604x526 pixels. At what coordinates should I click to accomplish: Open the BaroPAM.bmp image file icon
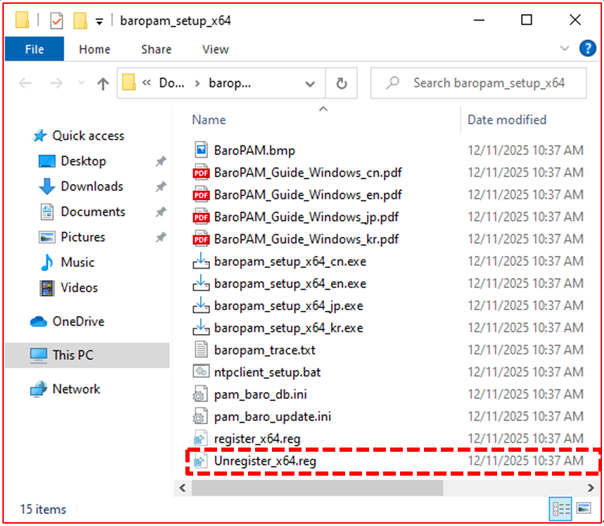click(x=201, y=150)
